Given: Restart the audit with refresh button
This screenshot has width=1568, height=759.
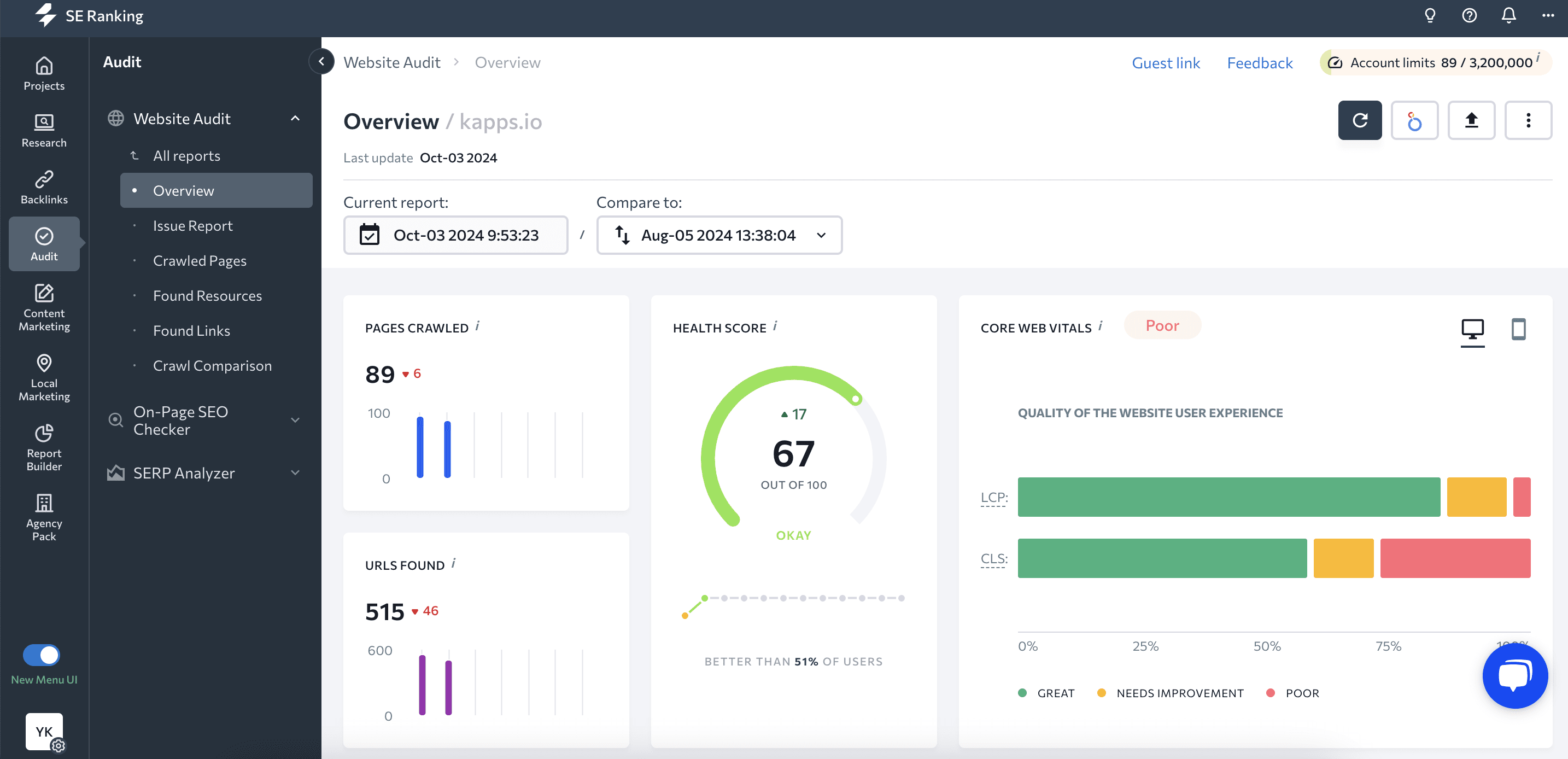Looking at the screenshot, I should click(x=1360, y=120).
